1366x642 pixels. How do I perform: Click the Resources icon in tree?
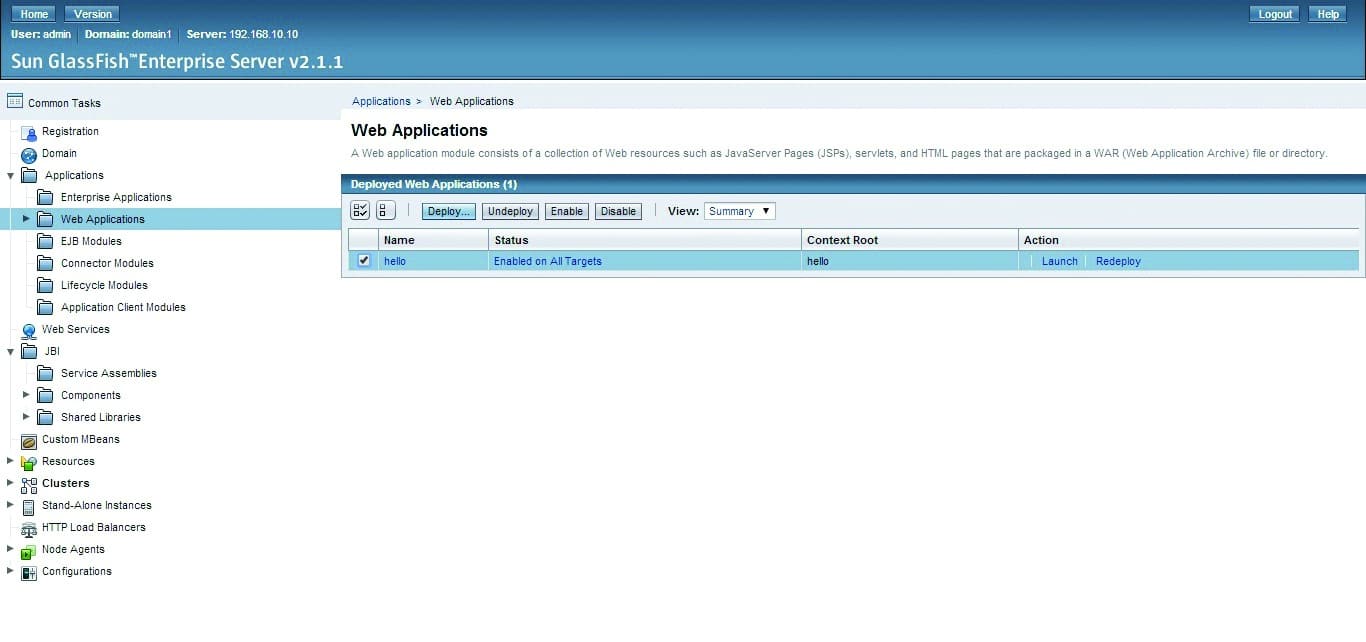(x=29, y=462)
